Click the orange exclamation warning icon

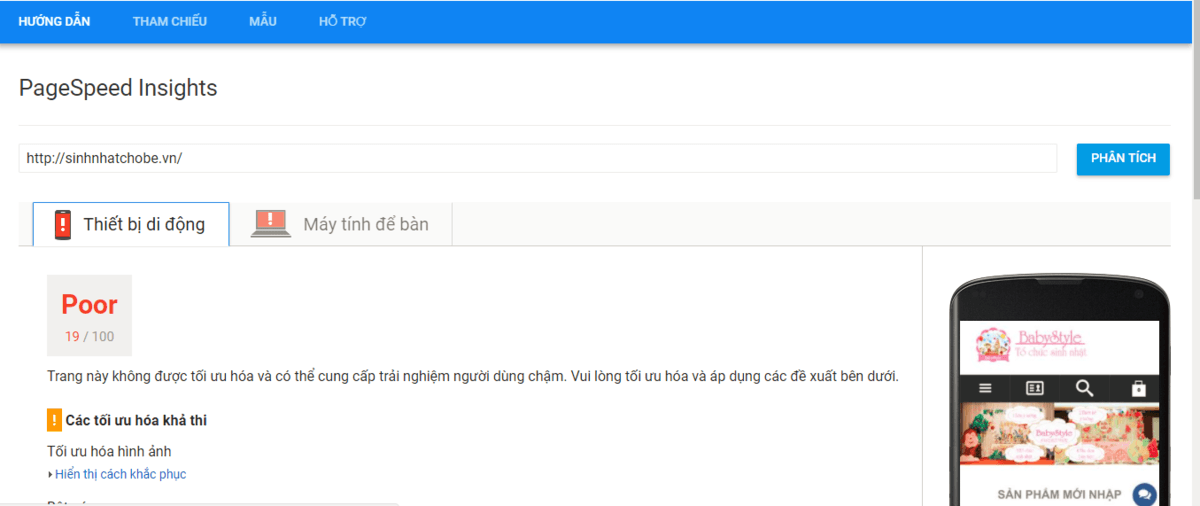pos(54,420)
